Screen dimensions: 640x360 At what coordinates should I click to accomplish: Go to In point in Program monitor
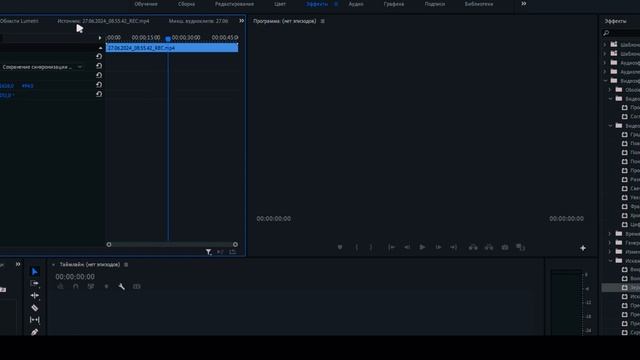pos(391,247)
